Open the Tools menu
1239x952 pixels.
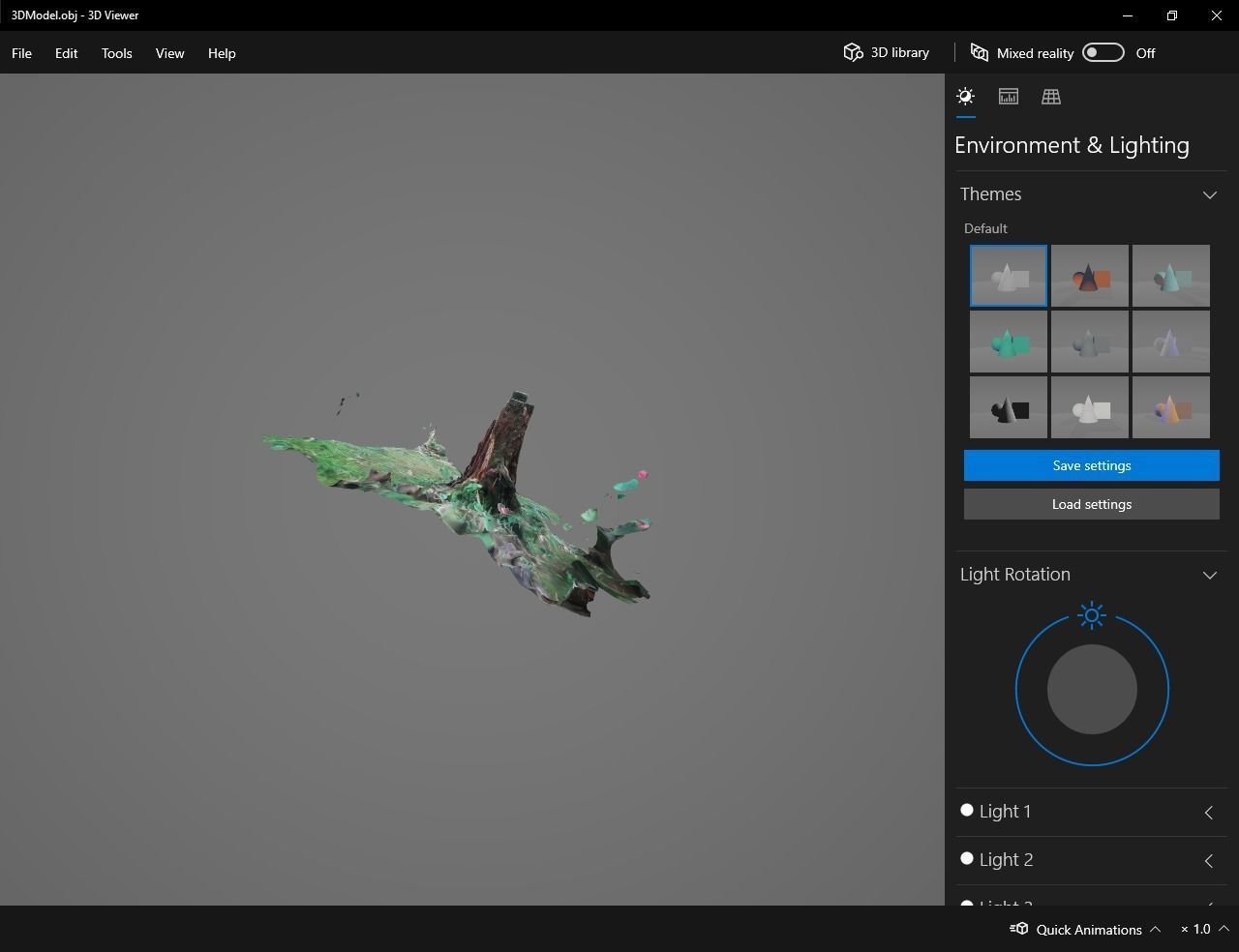[x=116, y=53]
